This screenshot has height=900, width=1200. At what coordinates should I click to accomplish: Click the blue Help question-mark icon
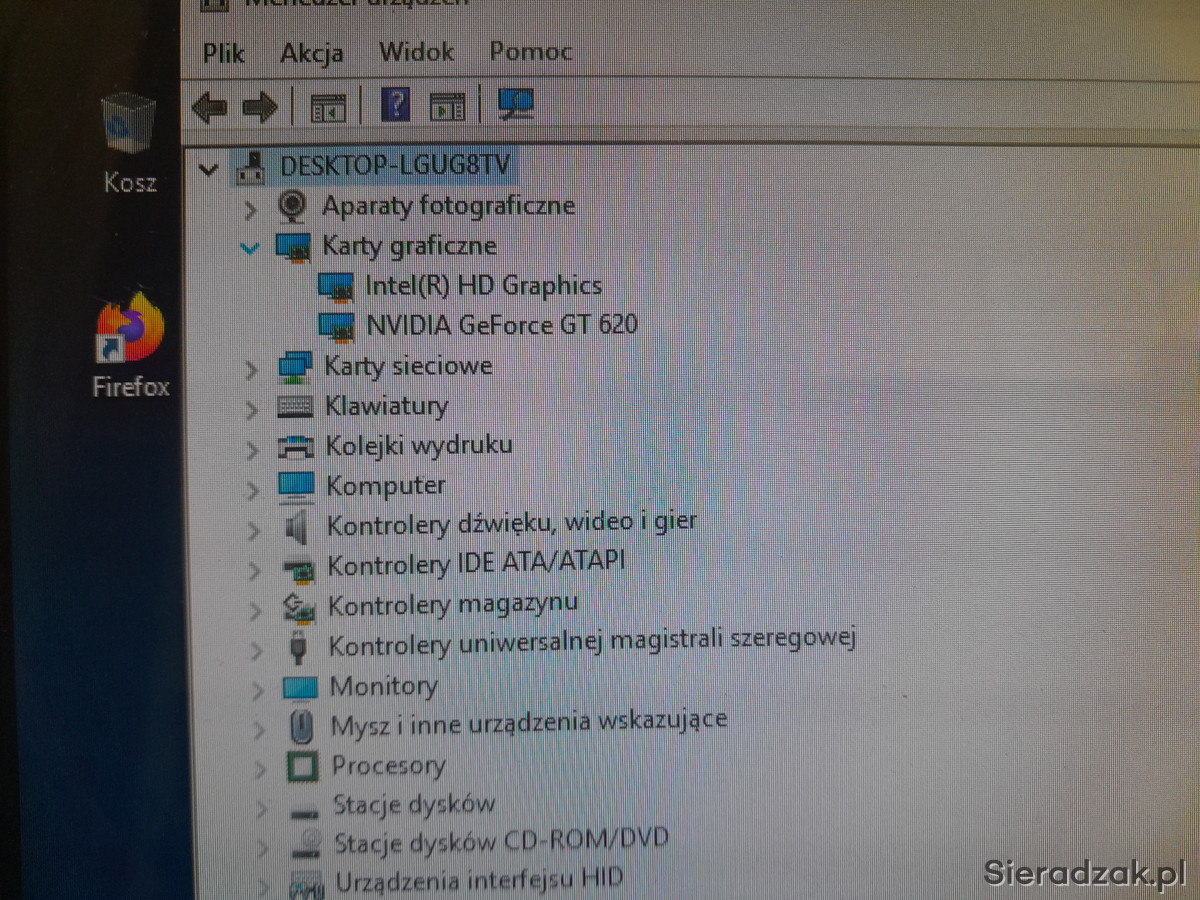pos(396,105)
